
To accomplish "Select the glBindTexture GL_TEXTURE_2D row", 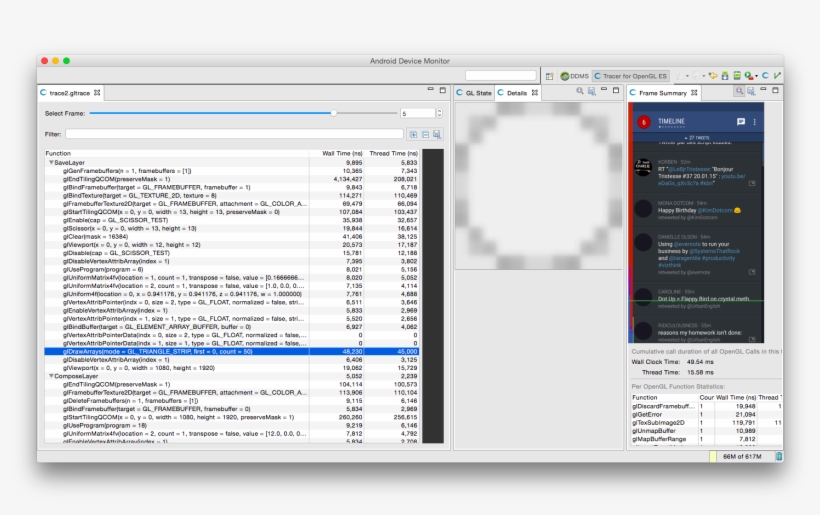I will click(x=232, y=196).
